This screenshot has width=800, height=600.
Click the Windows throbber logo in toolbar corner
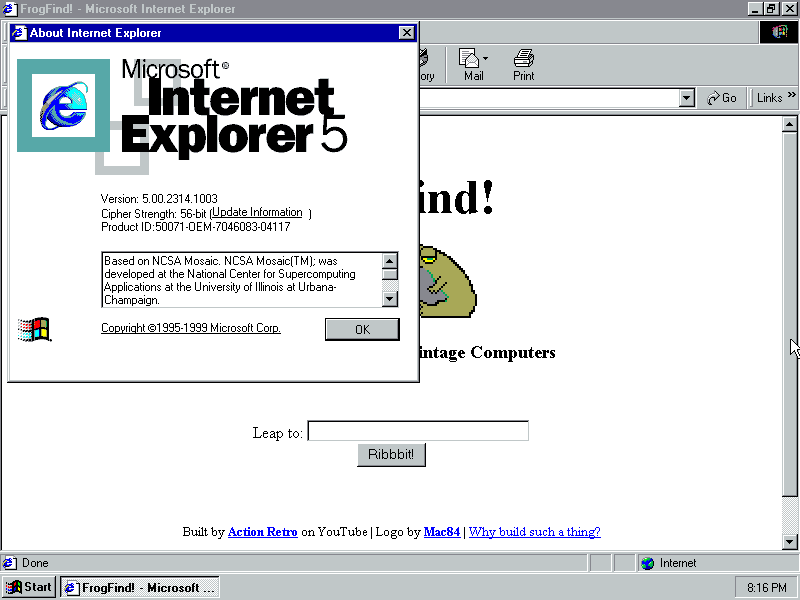779,32
